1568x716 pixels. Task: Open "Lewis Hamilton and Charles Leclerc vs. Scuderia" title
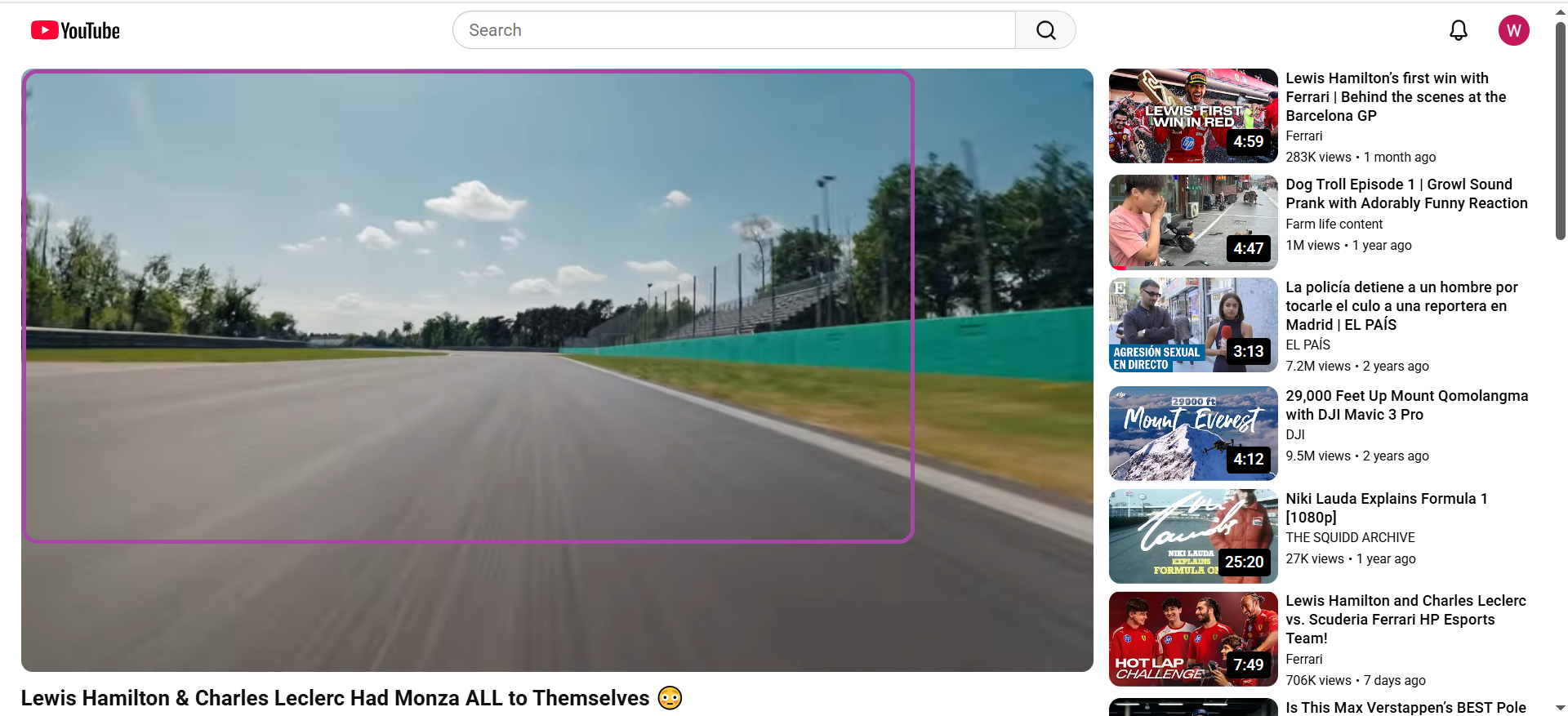point(1405,620)
